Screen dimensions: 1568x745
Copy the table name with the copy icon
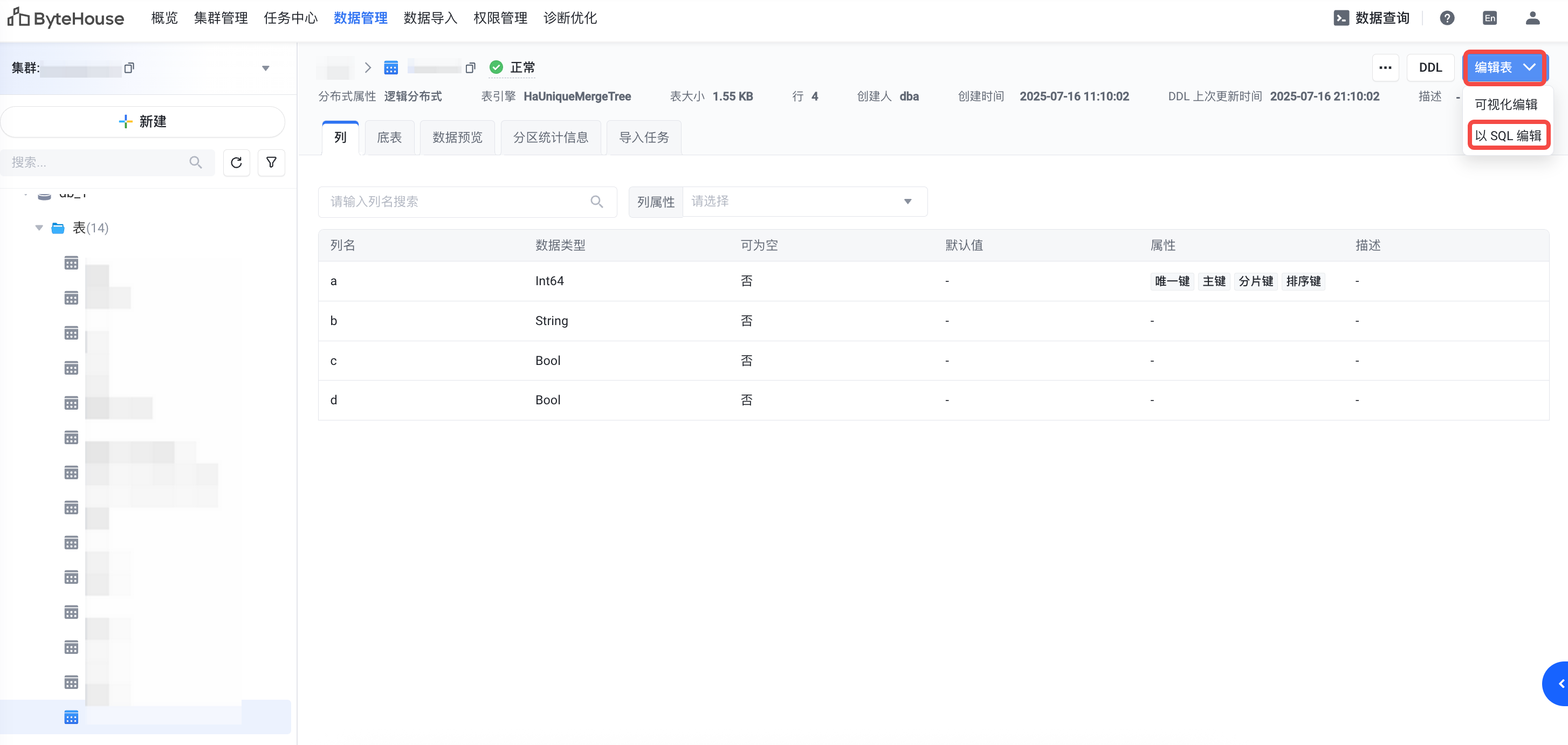point(470,67)
